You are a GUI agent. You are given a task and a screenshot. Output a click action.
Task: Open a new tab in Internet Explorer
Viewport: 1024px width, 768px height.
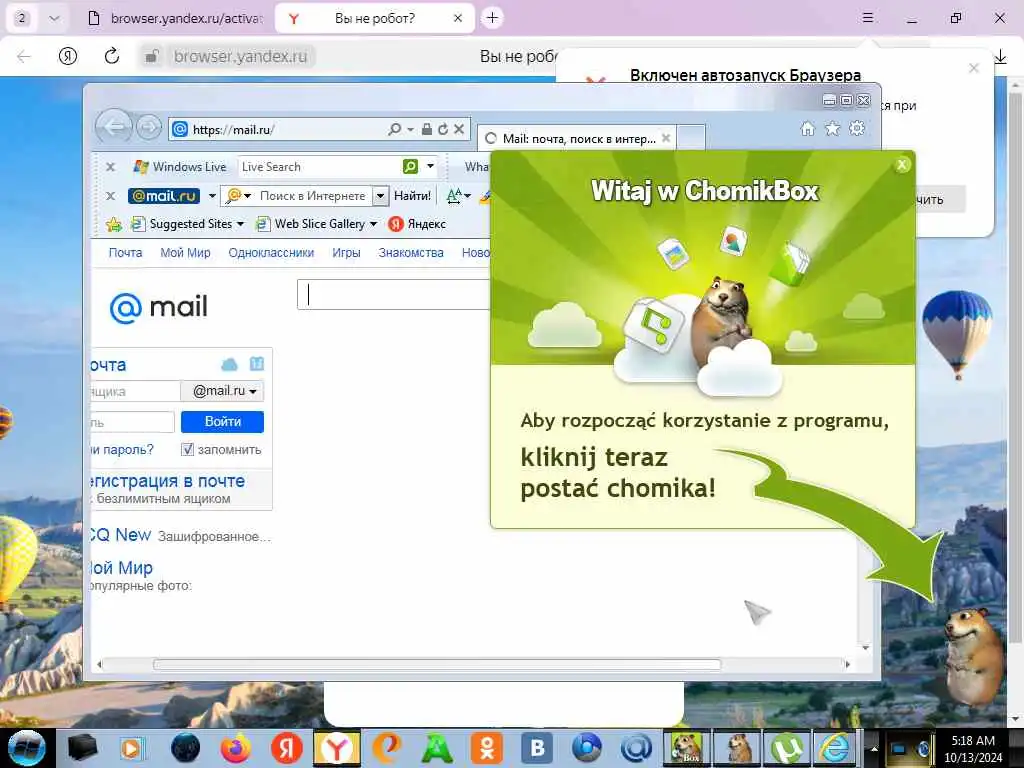point(692,138)
